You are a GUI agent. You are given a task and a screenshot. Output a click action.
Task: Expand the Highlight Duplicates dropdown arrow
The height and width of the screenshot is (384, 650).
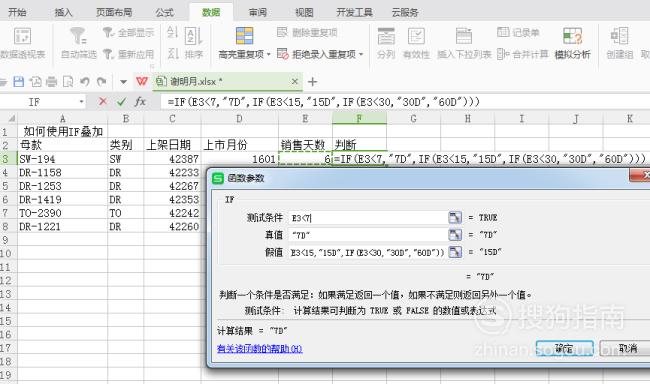(x=269, y=54)
